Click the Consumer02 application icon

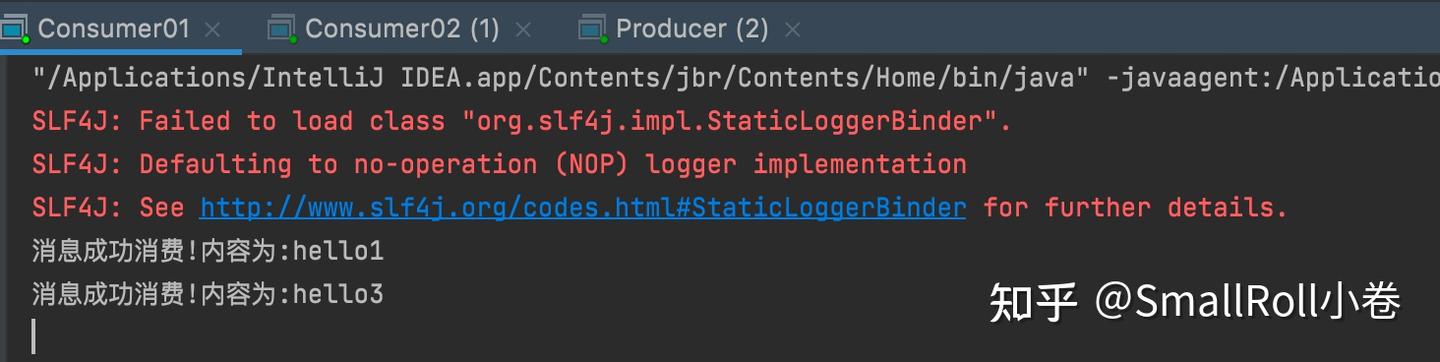tap(283, 29)
